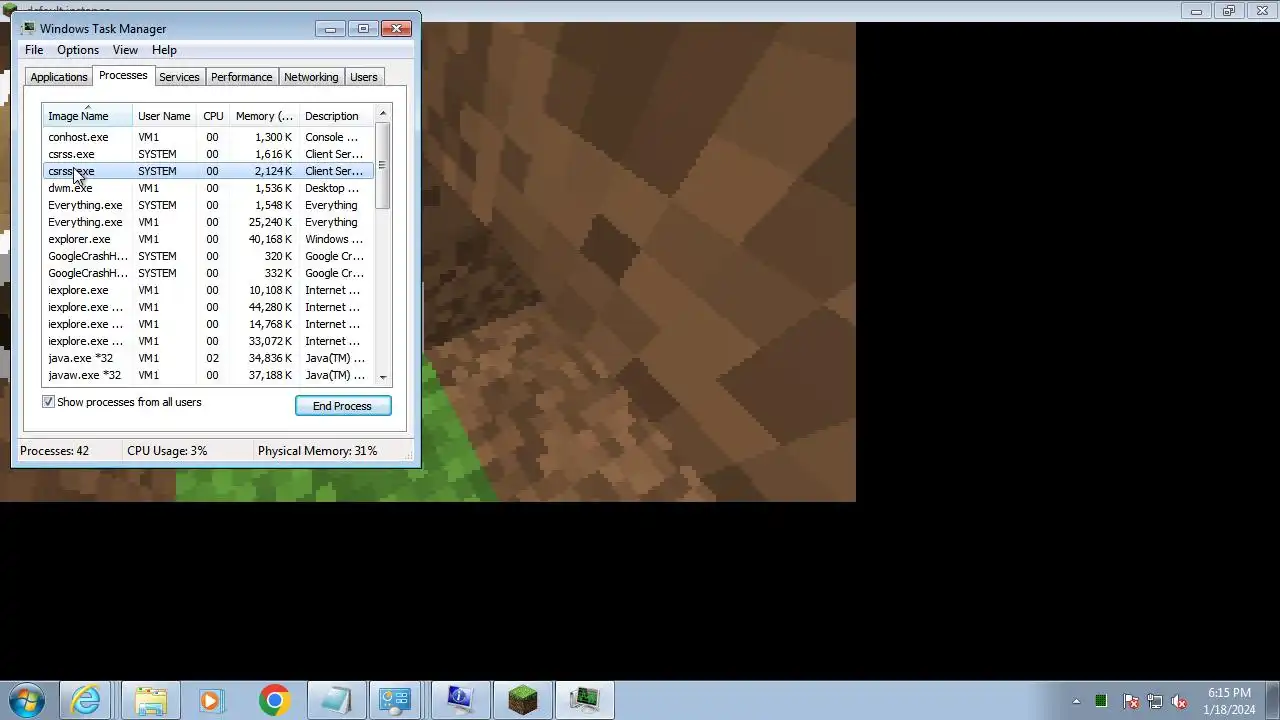Select iexplore.exe row using 44,280 K
1280x720 pixels.
pos(208,307)
